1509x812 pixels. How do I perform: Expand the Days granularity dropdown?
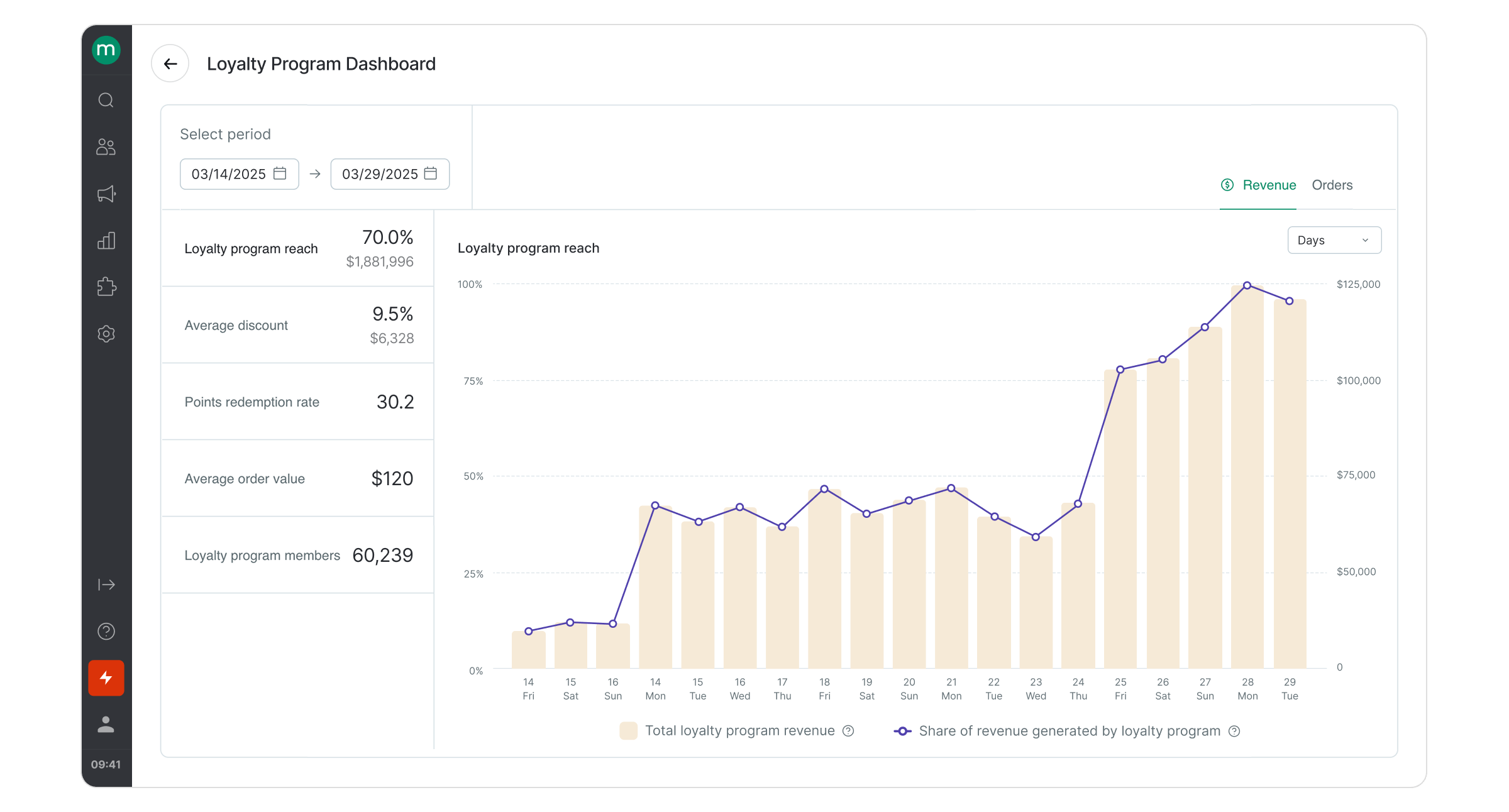click(x=1334, y=240)
